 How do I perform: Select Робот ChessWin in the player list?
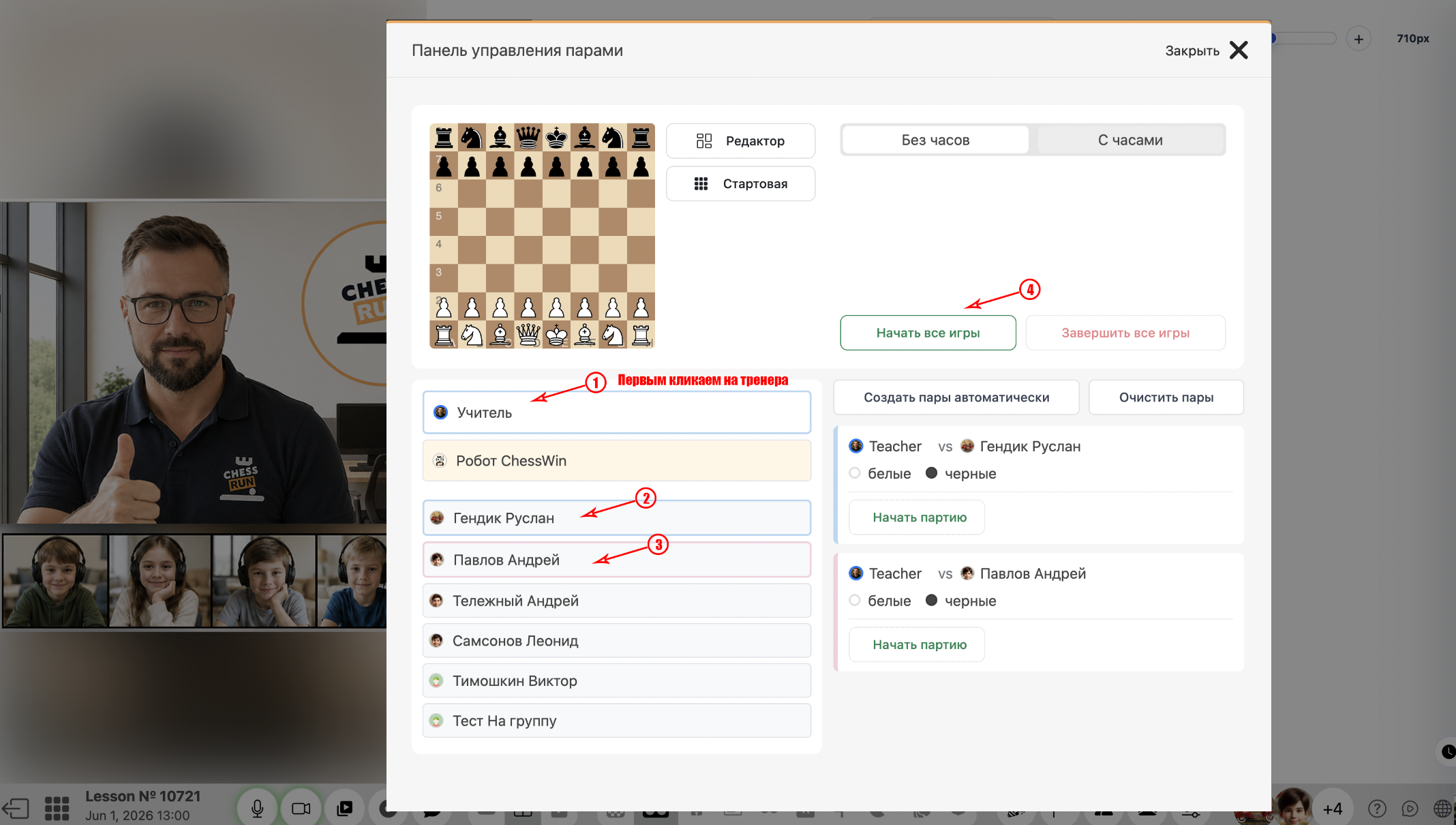(x=616, y=461)
